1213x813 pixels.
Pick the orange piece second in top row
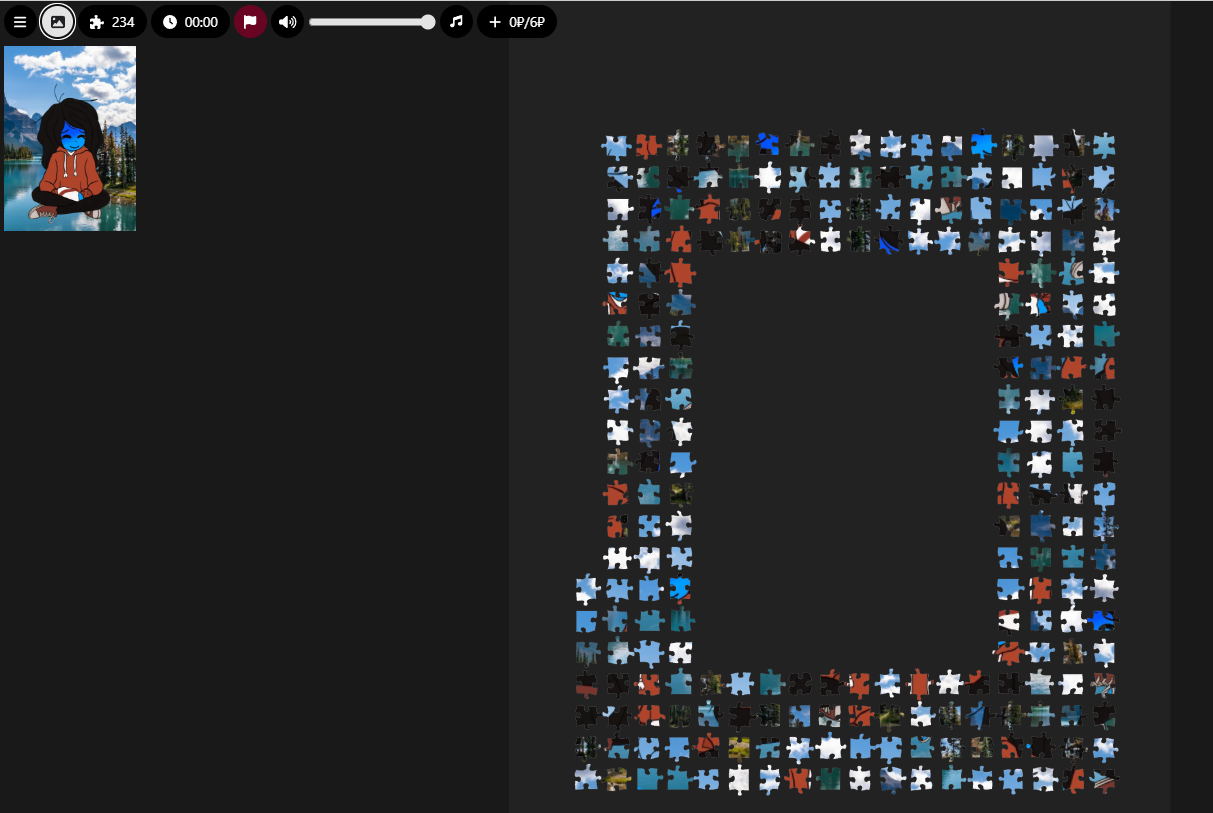coord(648,146)
